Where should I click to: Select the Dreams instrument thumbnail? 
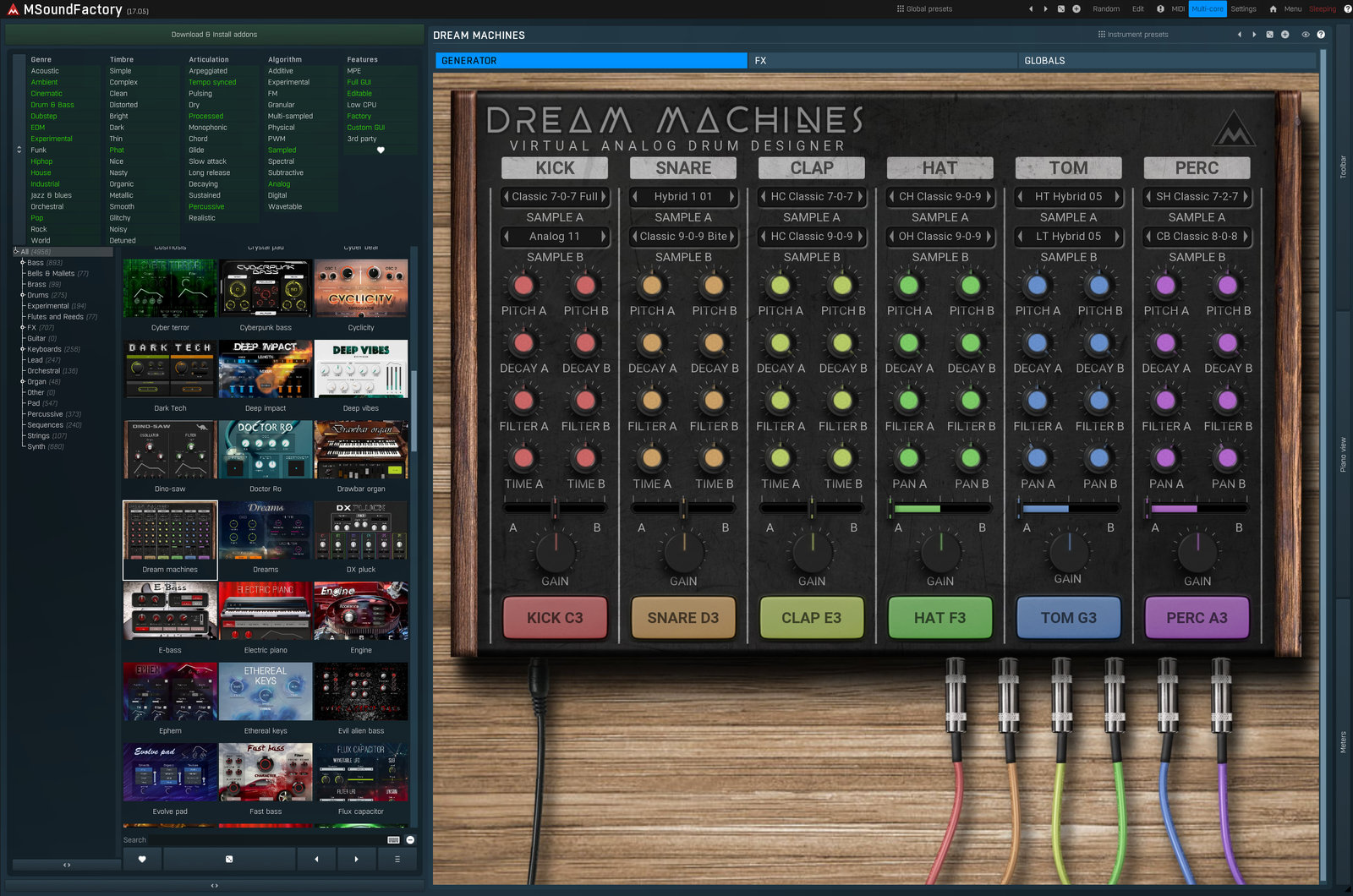tap(266, 538)
